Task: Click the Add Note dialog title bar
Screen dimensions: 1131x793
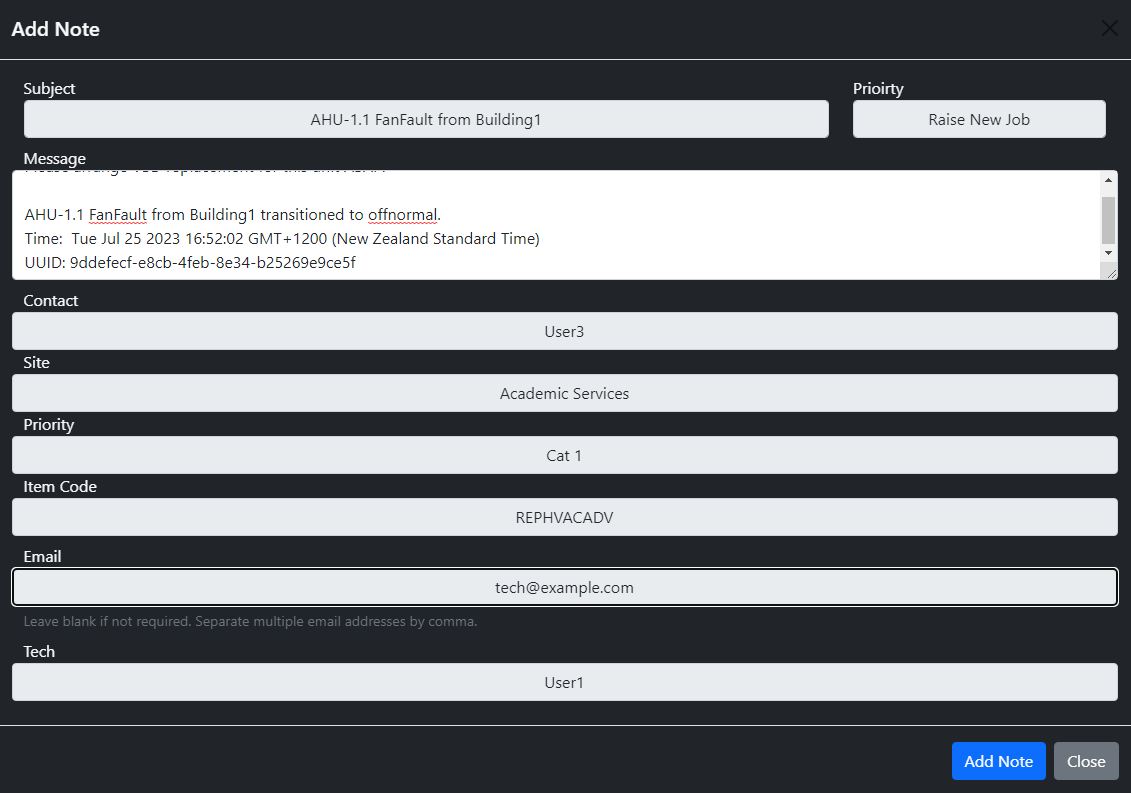Action: [55, 29]
